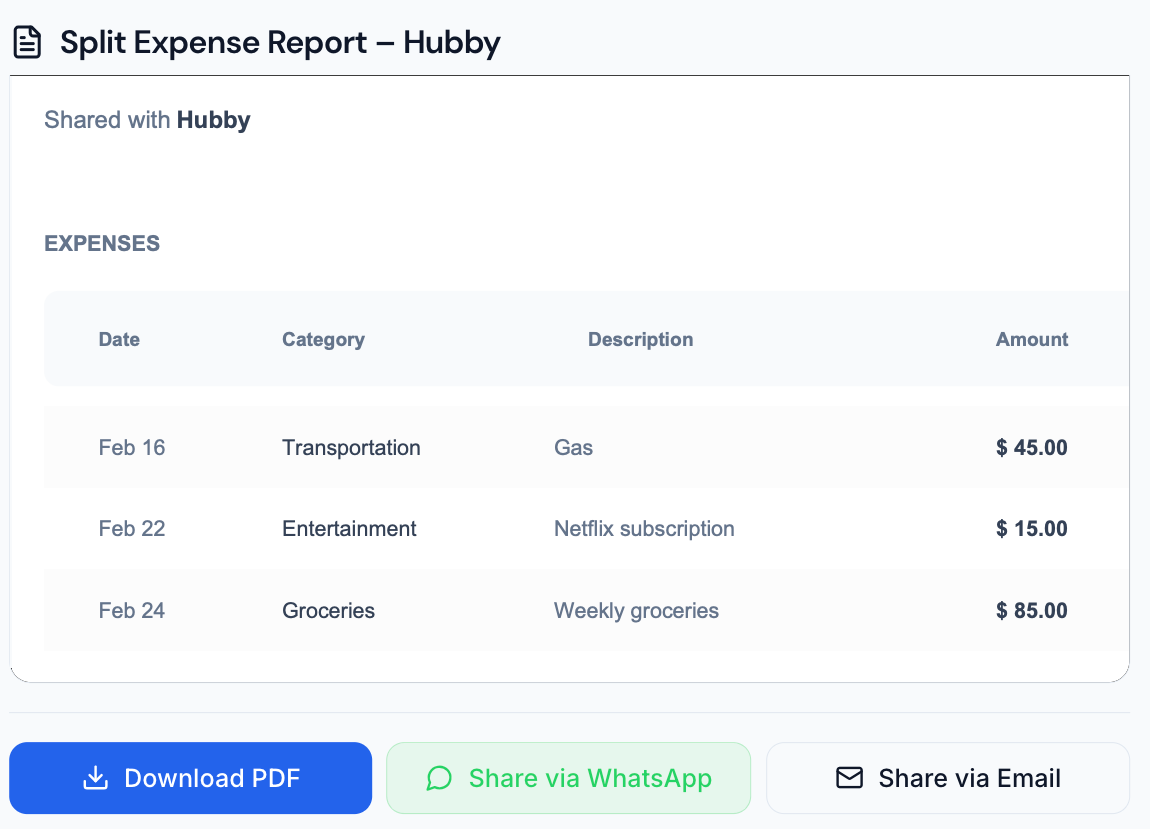Click the Share via Email button
The height and width of the screenshot is (829, 1150).
tap(947, 777)
